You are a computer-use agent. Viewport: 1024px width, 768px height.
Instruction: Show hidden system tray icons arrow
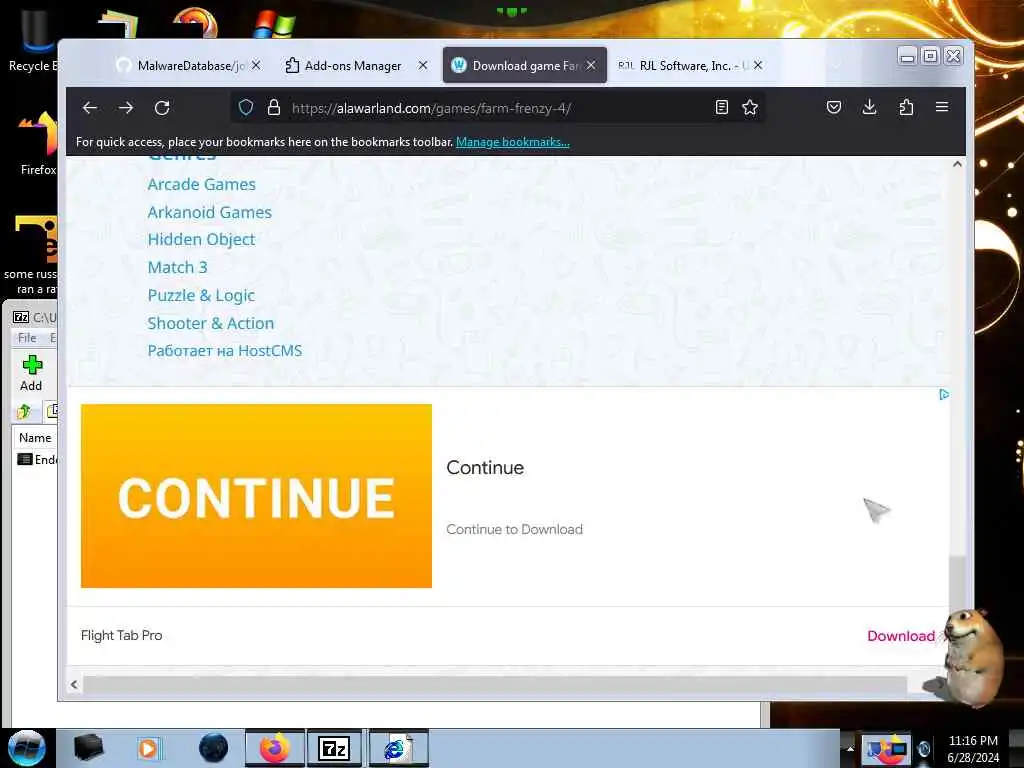(x=850, y=748)
